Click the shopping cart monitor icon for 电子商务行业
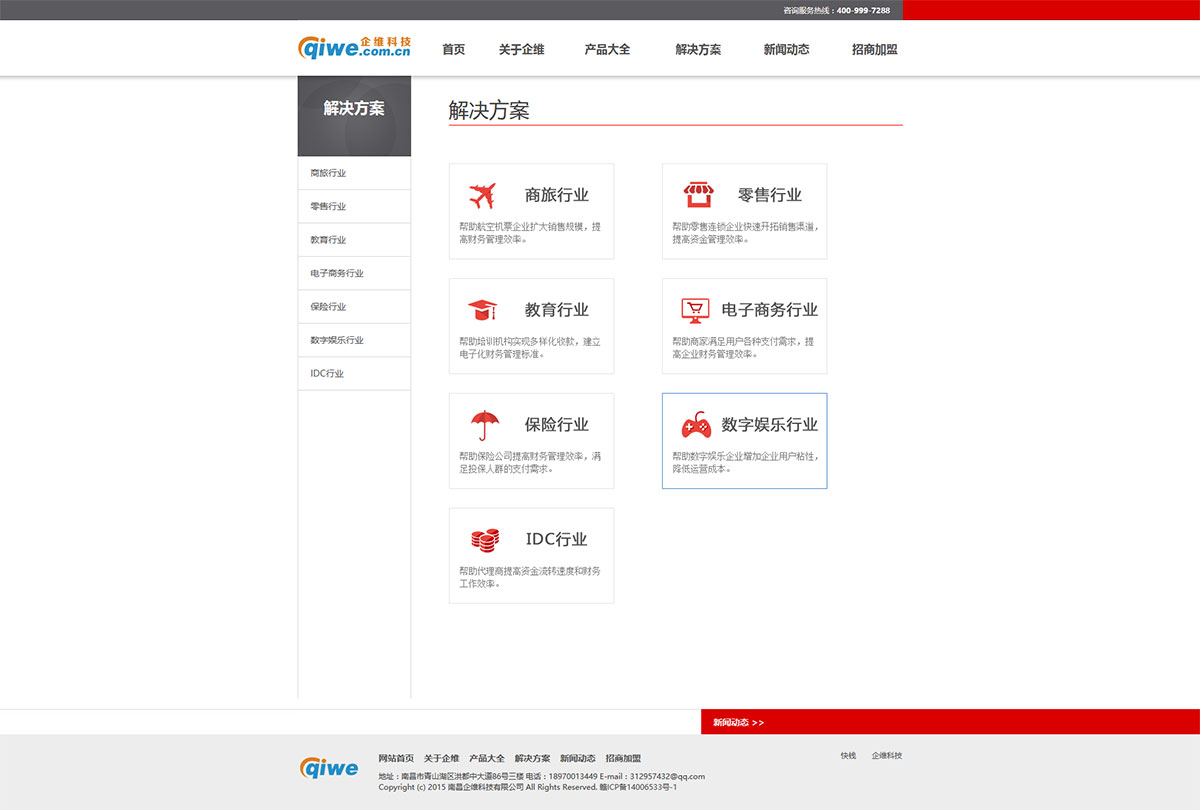 pos(695,310)
